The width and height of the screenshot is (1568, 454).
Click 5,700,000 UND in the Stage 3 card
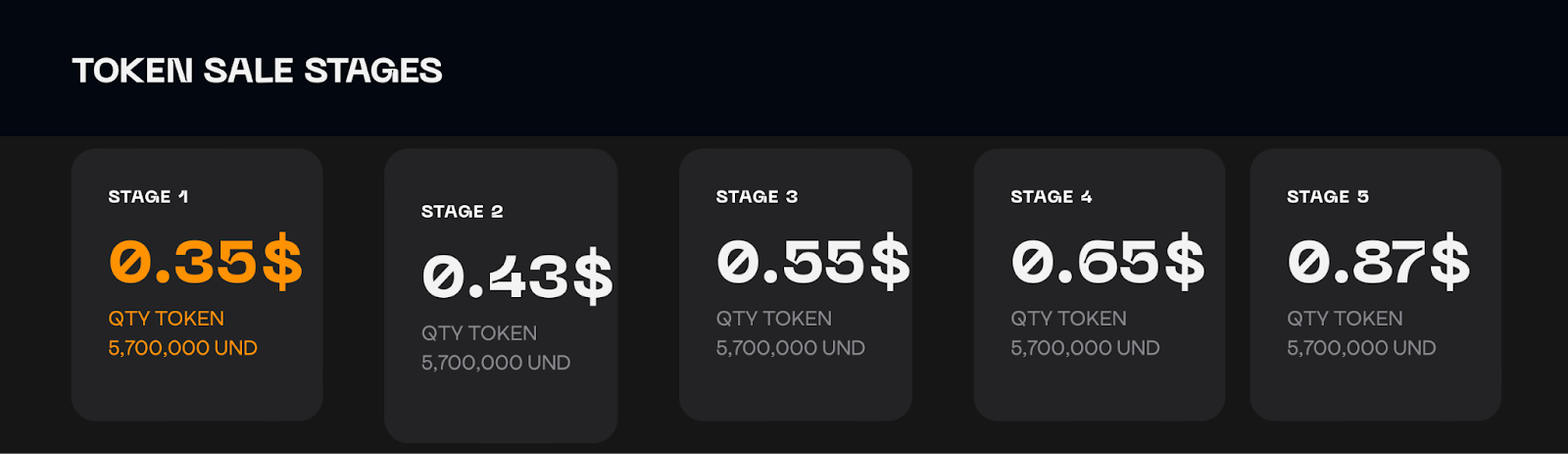pyautogui.click(x=791, y=348)
